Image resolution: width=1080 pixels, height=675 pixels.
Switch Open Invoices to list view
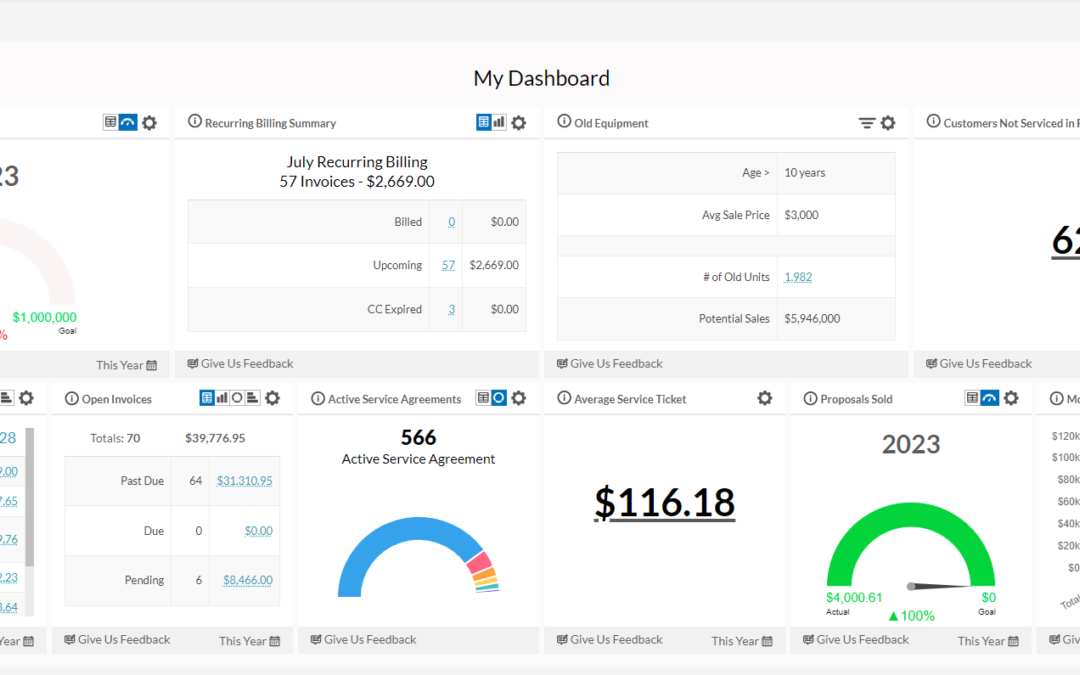(x=253, y=397)
